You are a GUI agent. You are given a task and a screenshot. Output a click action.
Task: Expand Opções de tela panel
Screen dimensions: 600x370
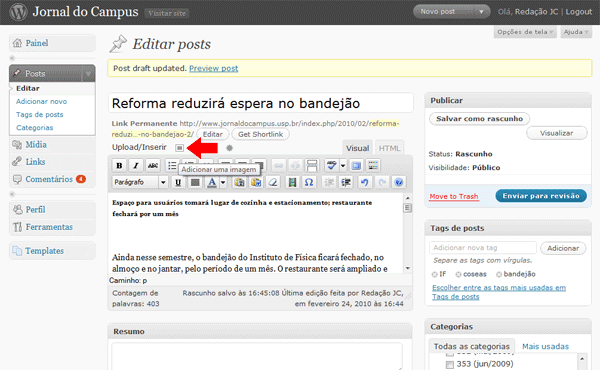pos(525,32)
